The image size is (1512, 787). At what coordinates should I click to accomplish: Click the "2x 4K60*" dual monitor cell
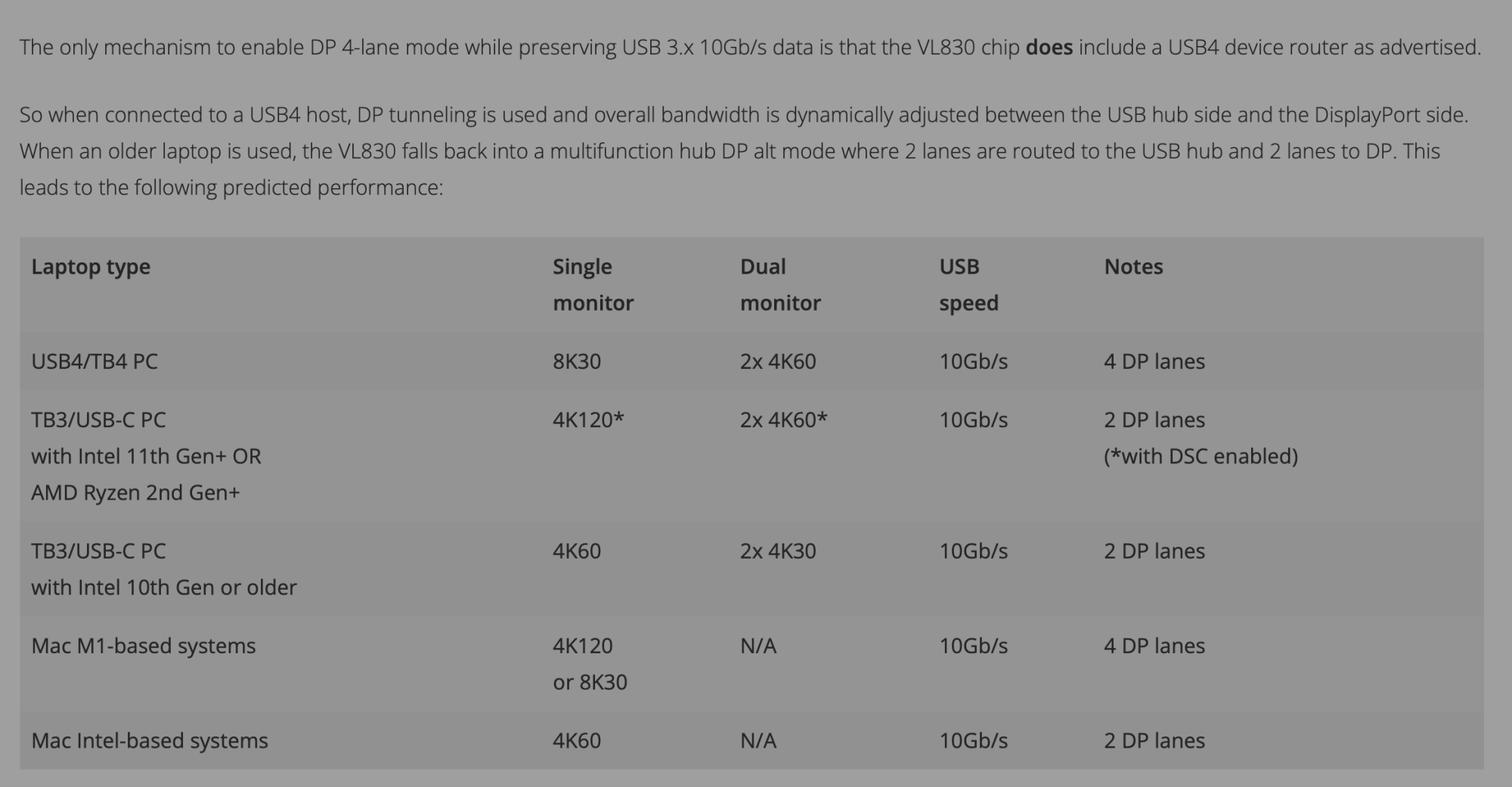pos(783,420)
